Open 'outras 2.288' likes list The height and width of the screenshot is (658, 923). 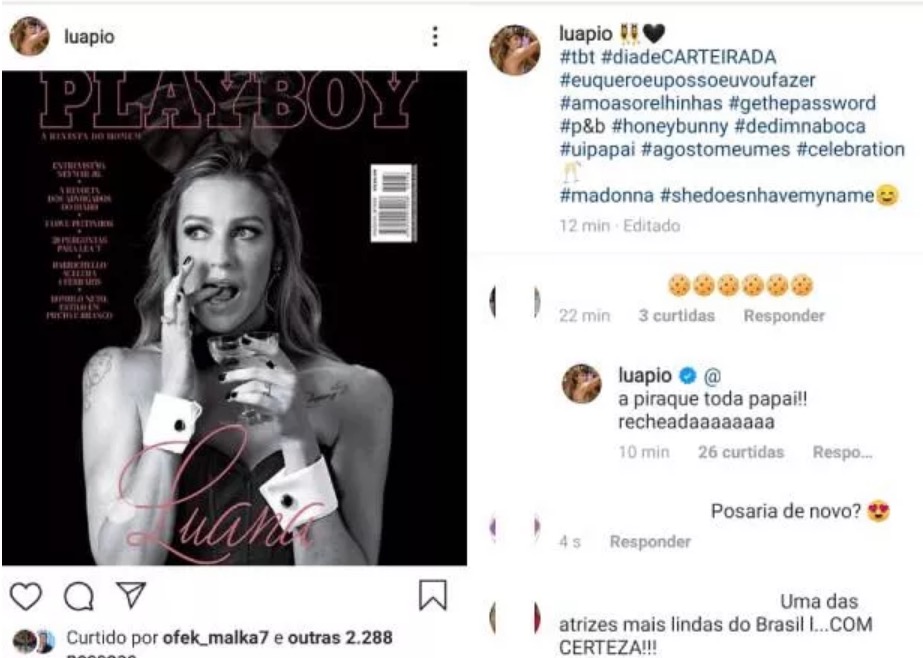click(x=340, y=637)
